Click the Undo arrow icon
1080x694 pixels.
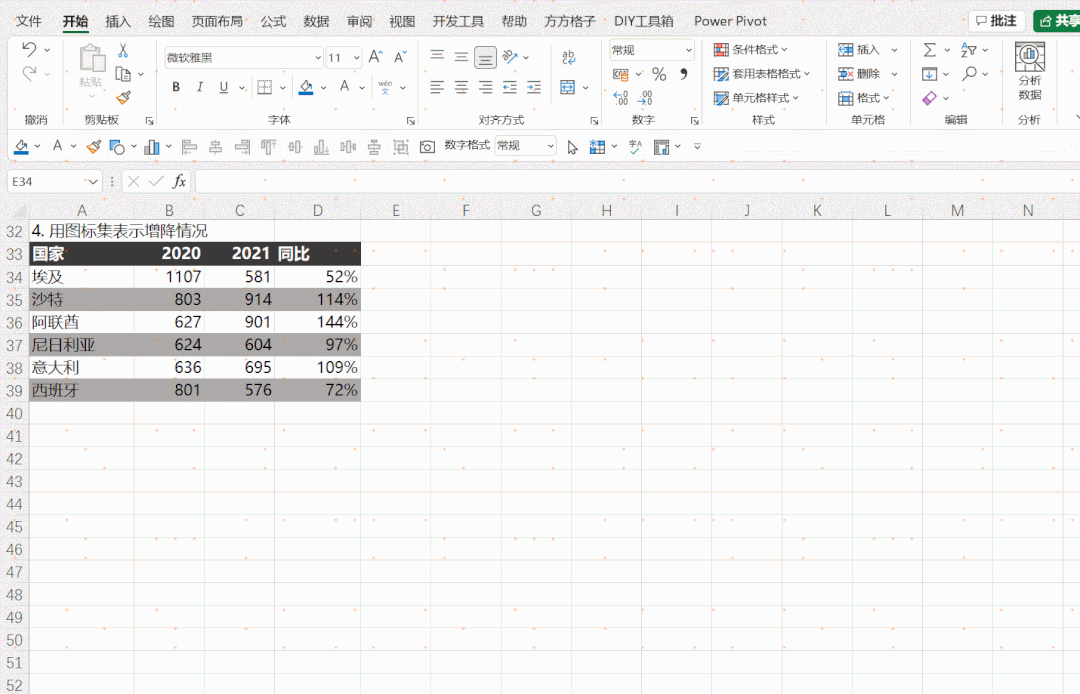[x=29, y=50]
